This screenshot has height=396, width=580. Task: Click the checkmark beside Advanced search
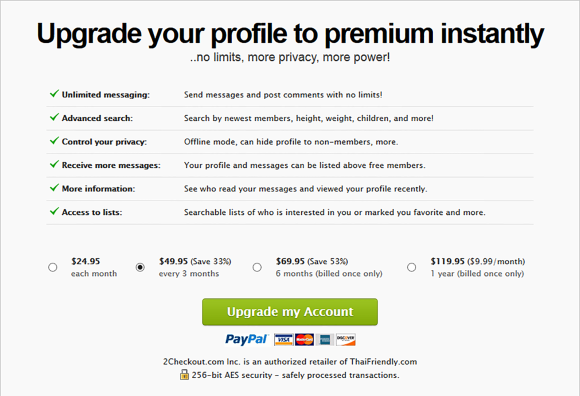54,117
